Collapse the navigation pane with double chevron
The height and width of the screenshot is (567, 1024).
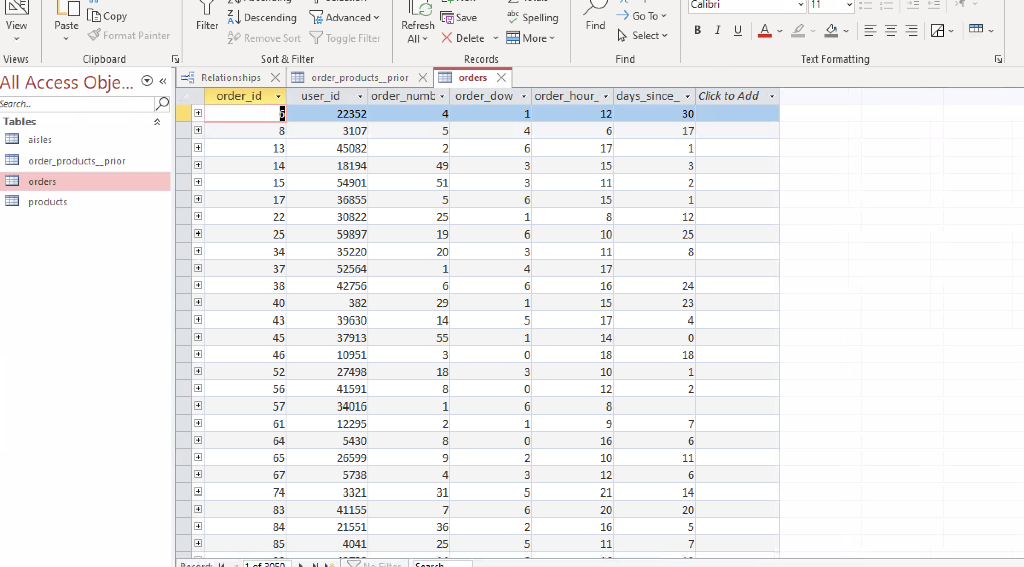162,81
